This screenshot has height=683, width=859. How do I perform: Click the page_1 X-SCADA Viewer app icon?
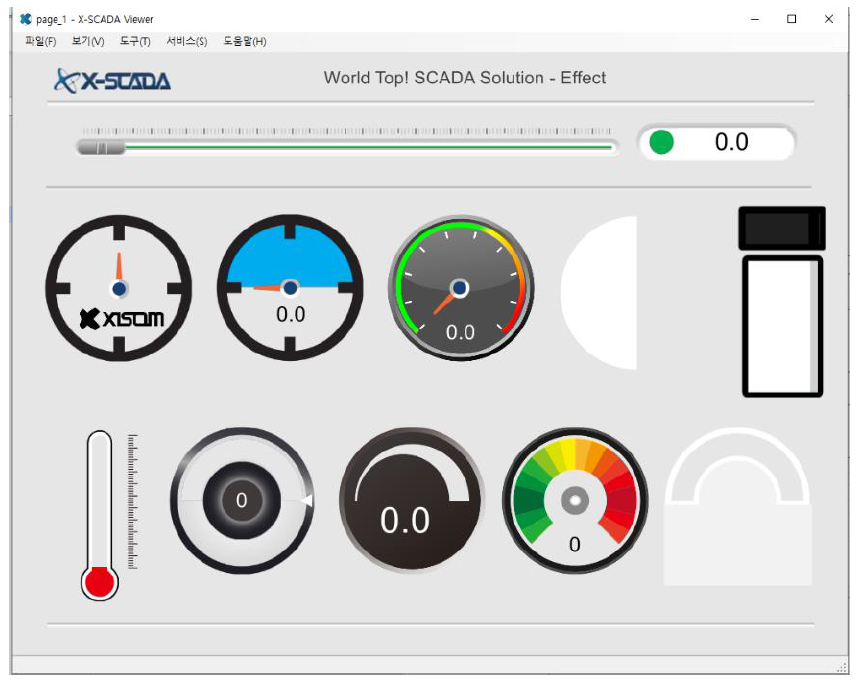pos(25,19)
